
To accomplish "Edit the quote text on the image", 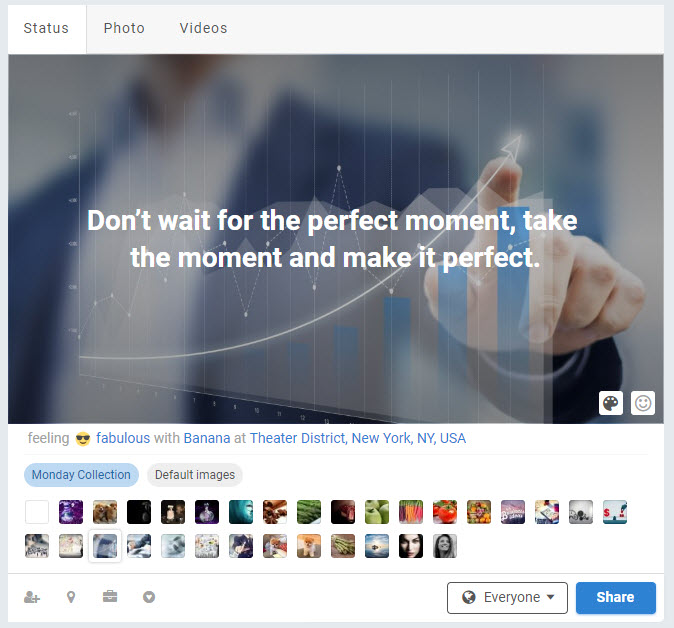I will pyautogui.click(x=333, y=239).
